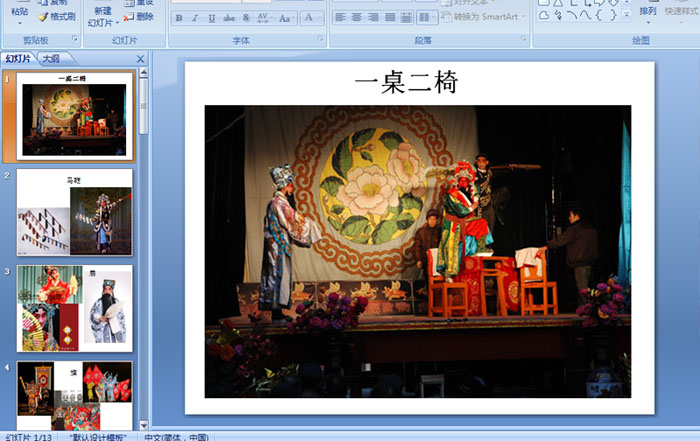Viewport: 700px width, 441px height.
Task: Select the arc shape
Action: point(572,15)
